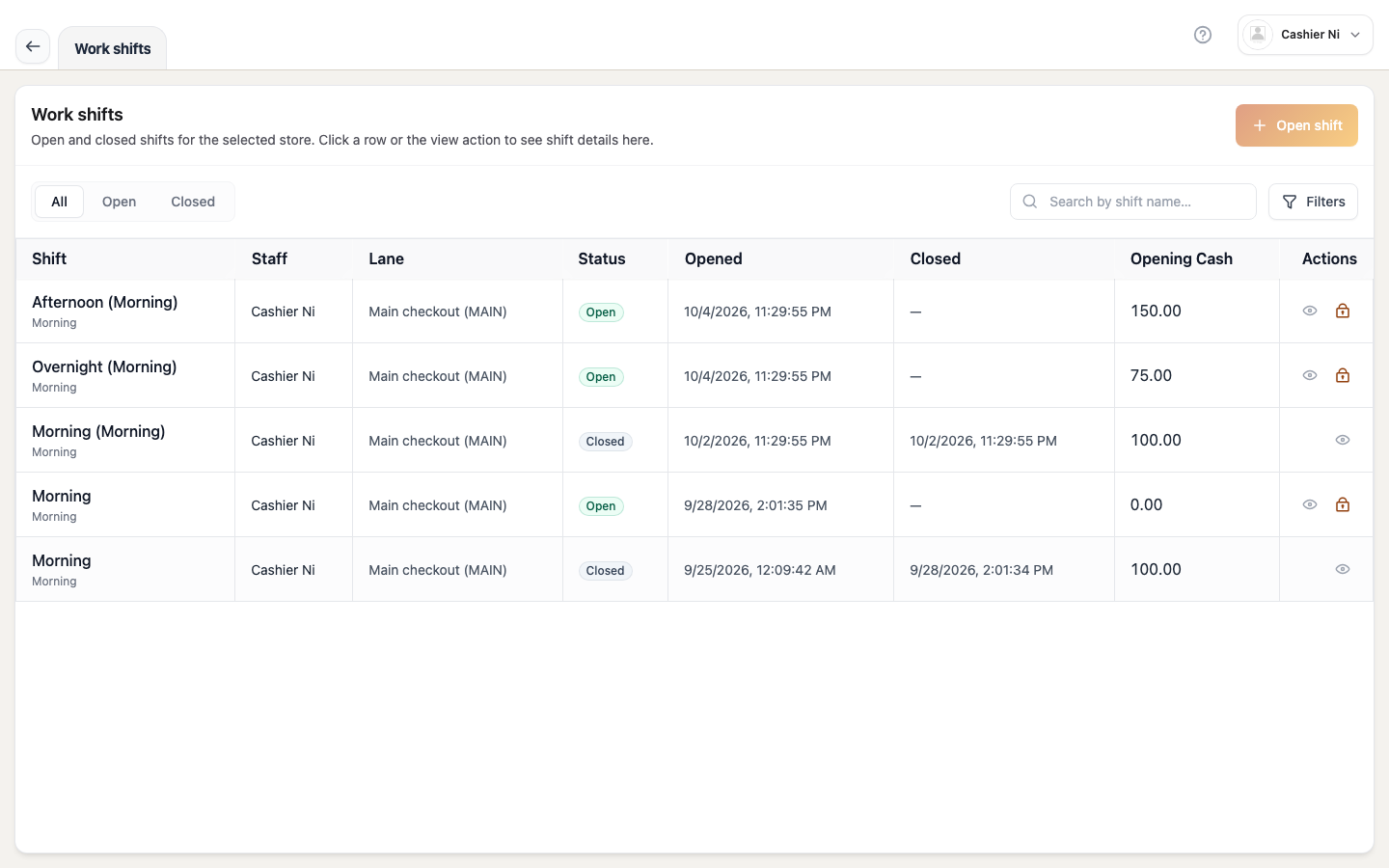Click the back arrow button

click(x=33, y=46)
